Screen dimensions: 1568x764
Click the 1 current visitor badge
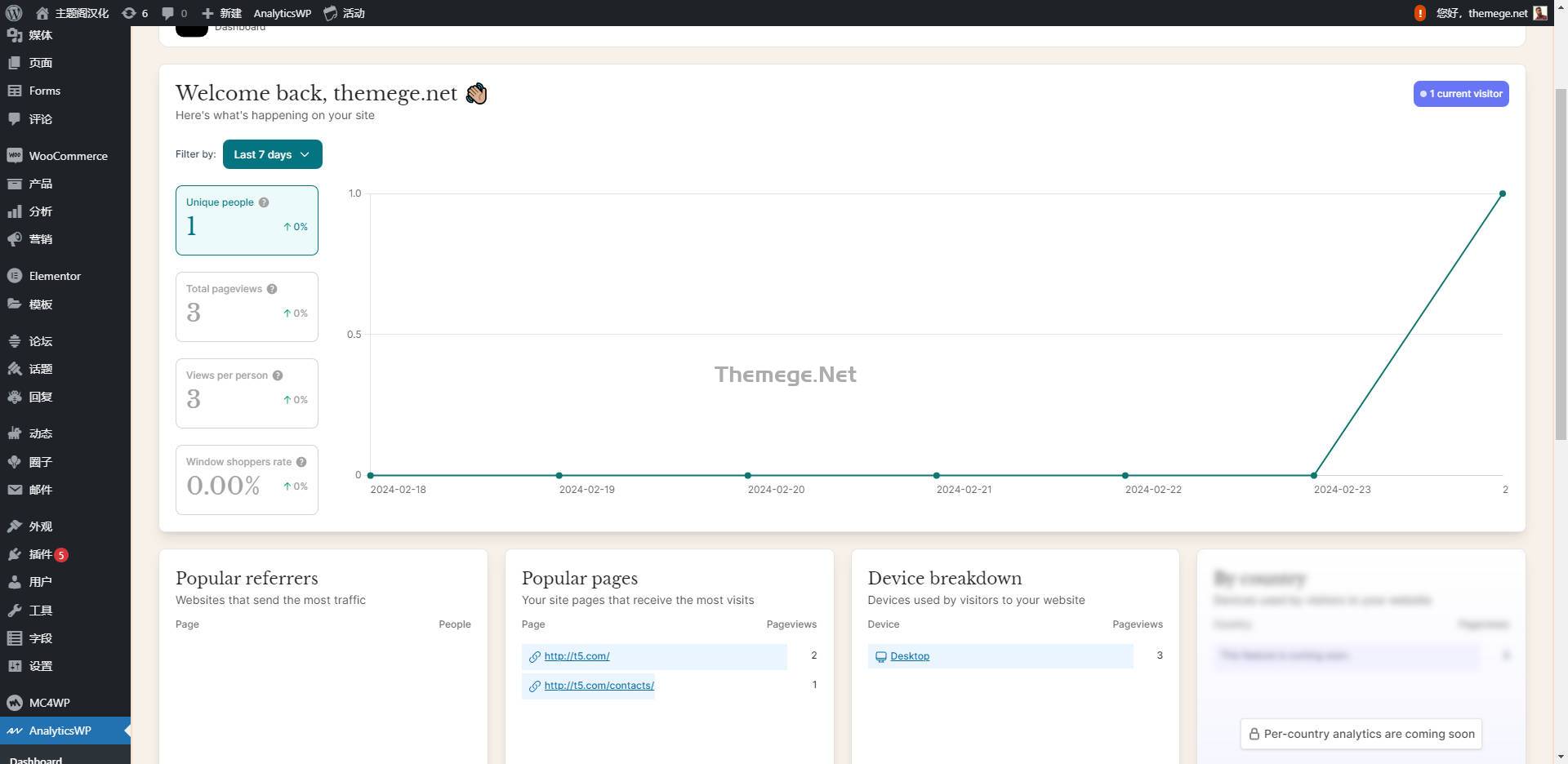[1461, 94]
